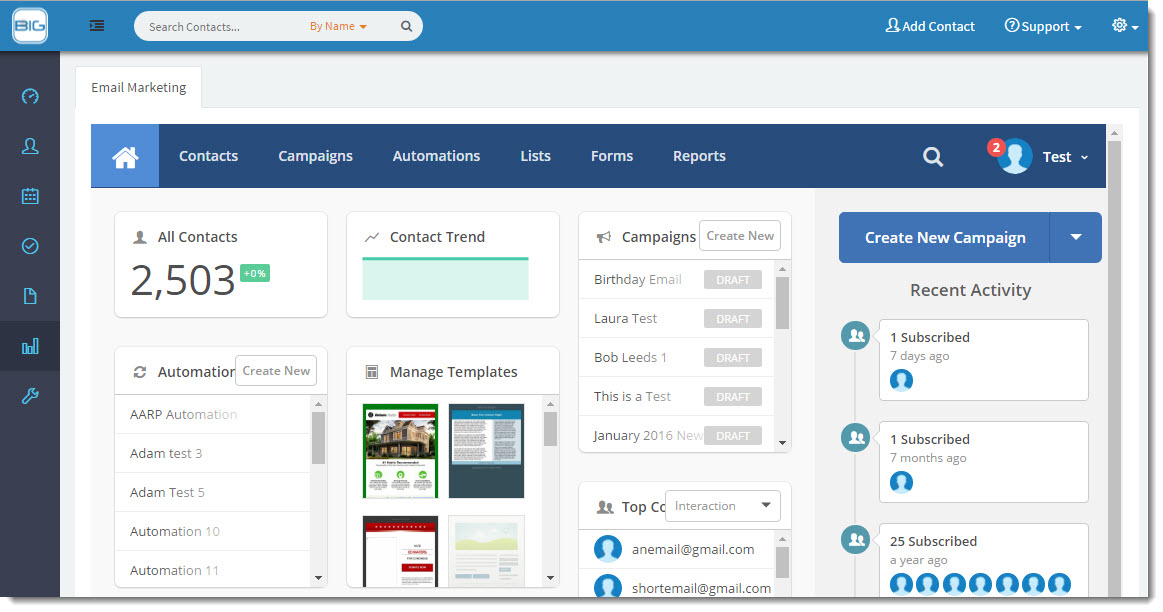Expand the By Name search filter dropdown
This screenshot has width=1163, height=612.
pyautogui.click(x=338, y=27)
